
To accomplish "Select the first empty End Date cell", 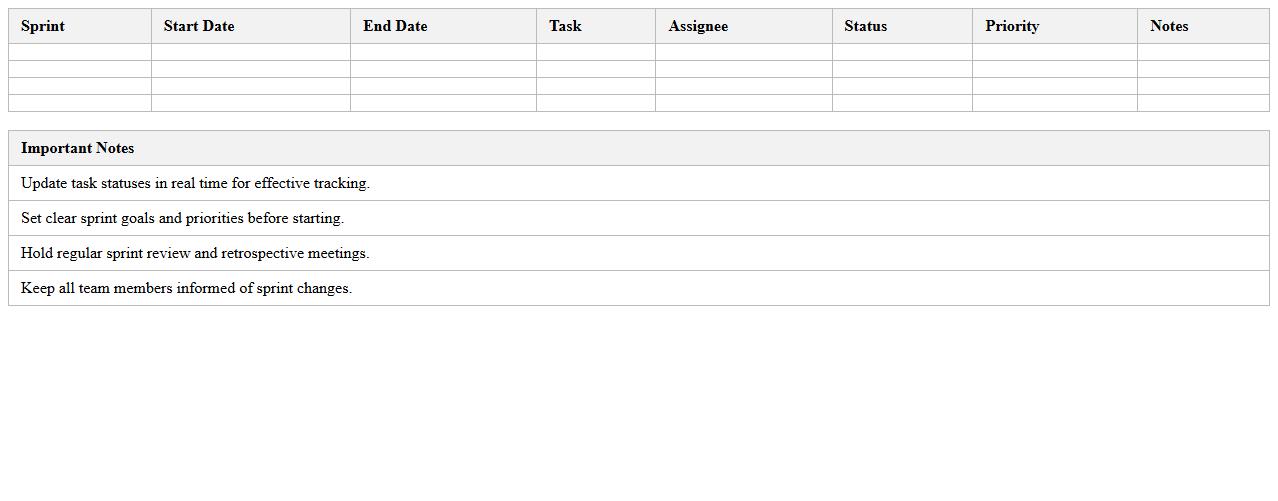I will coord(443,52).
